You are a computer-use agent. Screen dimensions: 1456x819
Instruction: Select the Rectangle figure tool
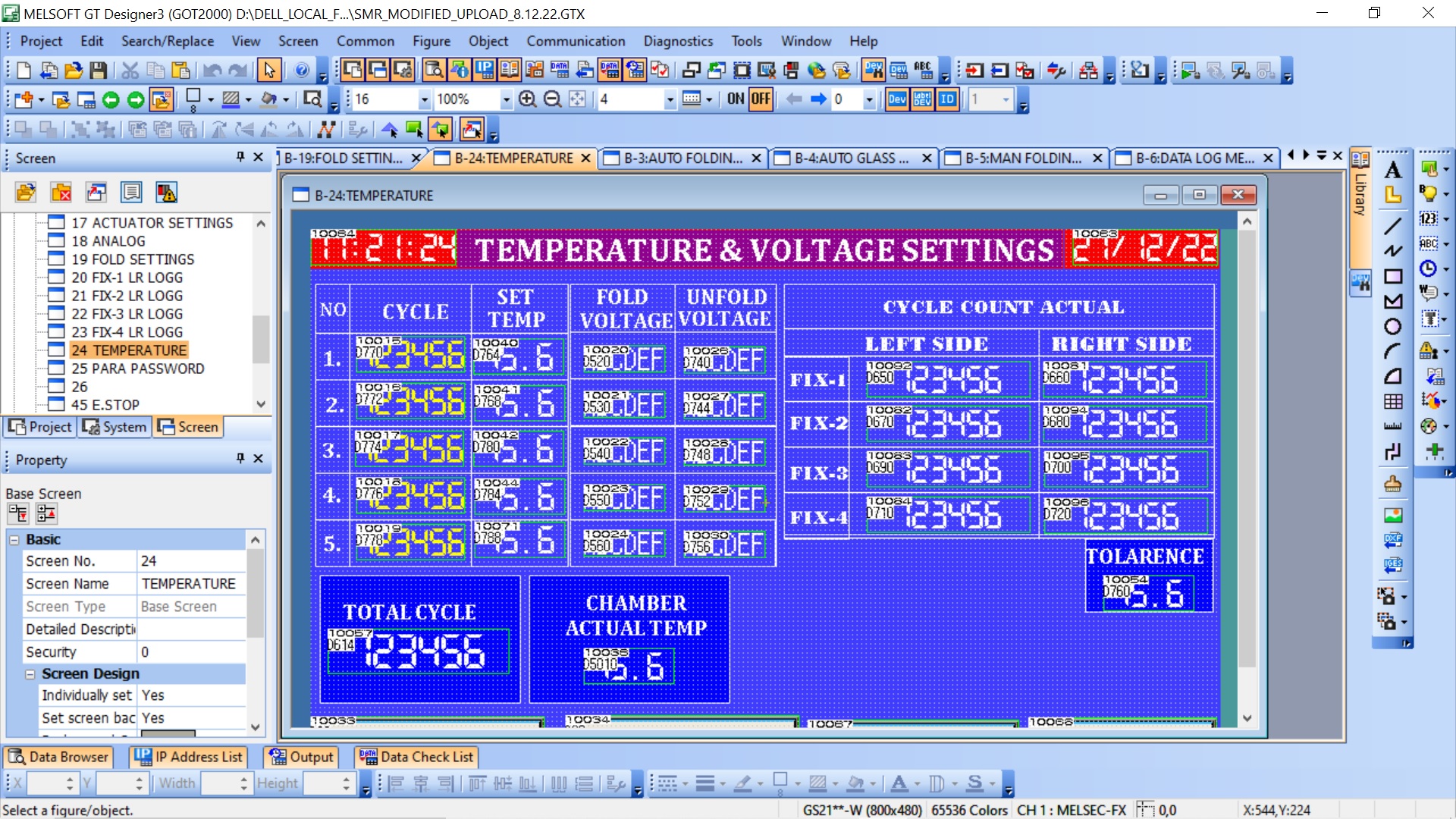[1392, 277]
